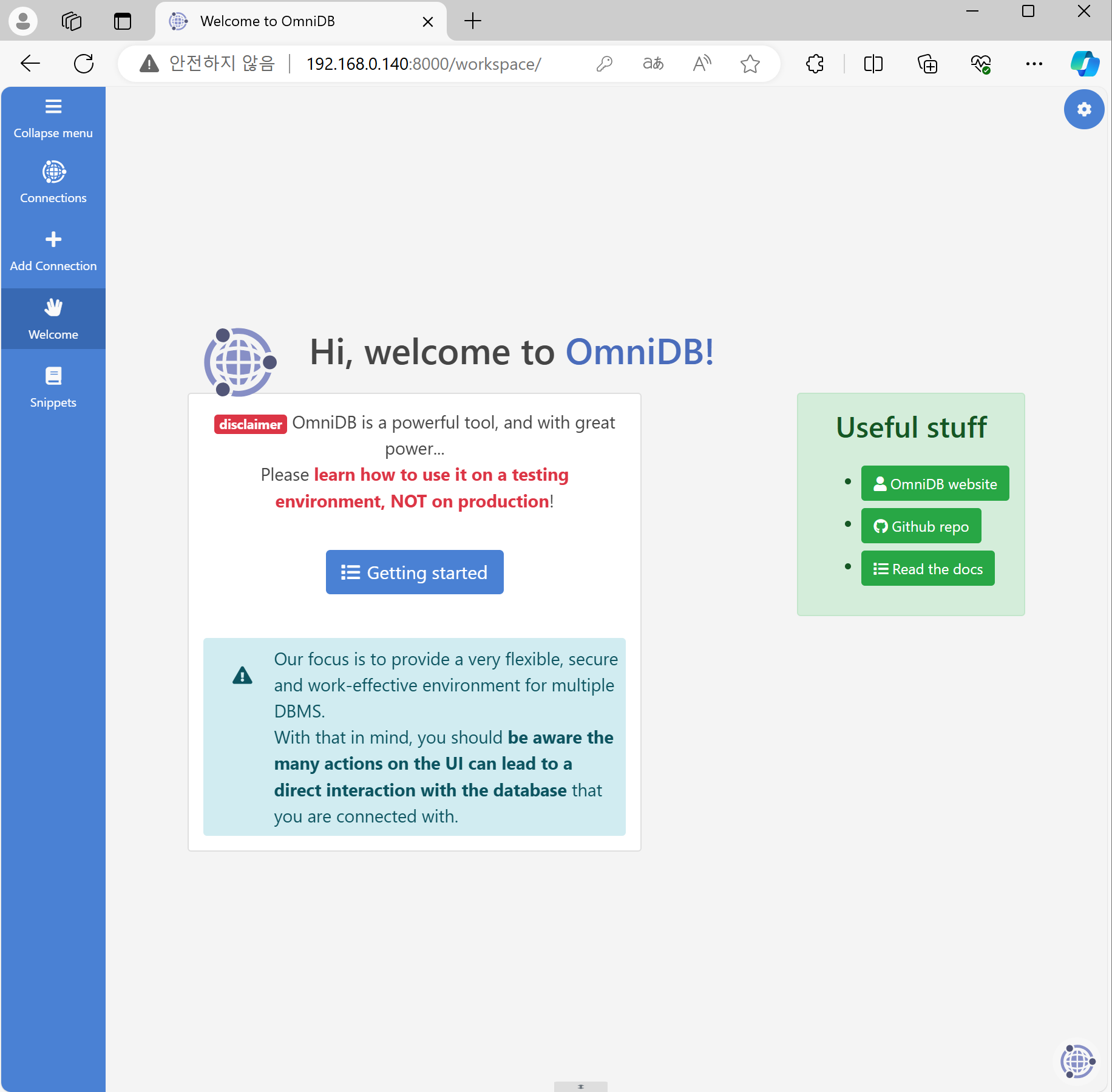Open the Connections page from sidebar
The image size is (1112, 1092).
(x=53, y=181)
